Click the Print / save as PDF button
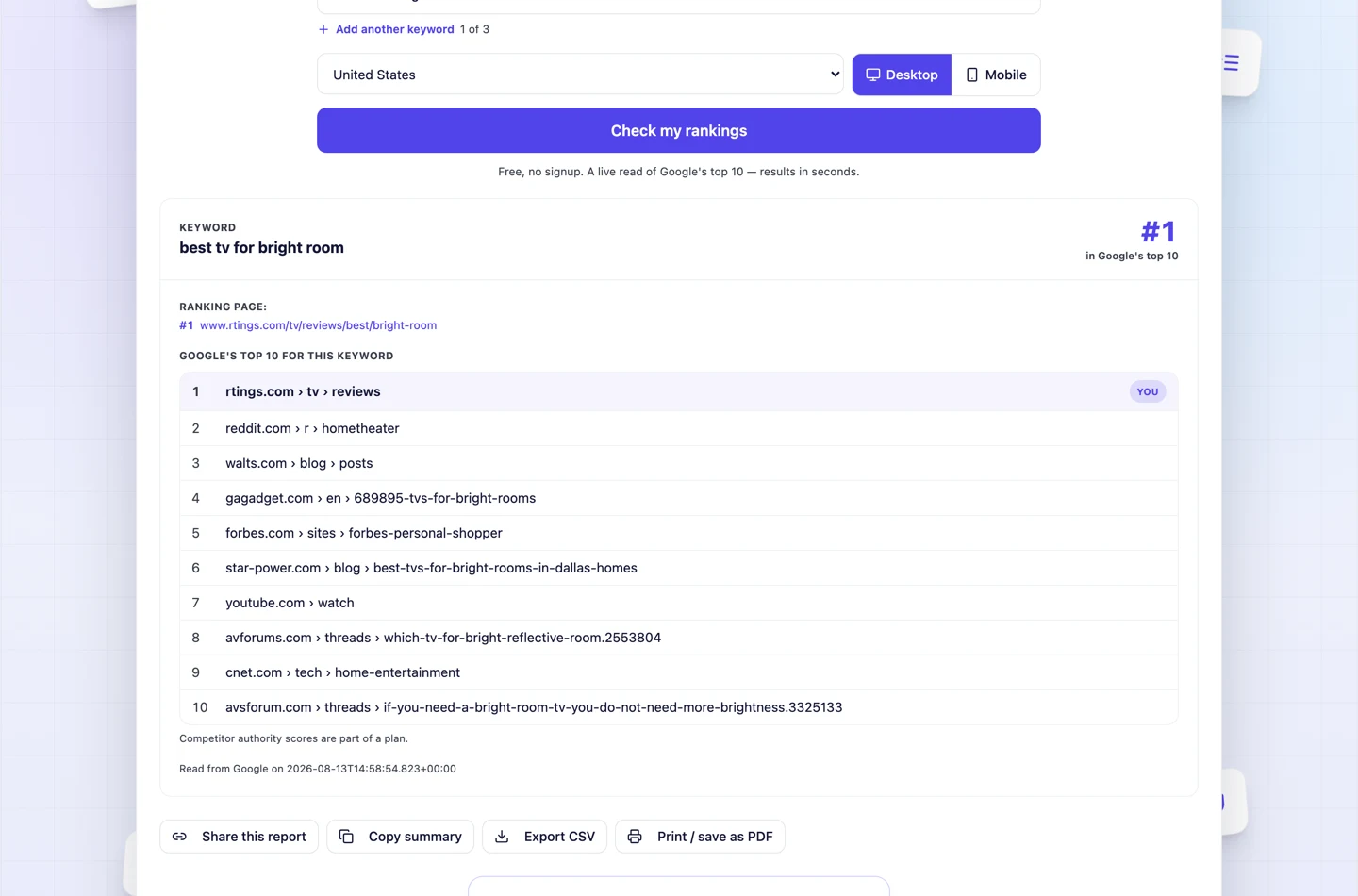The image size is (1358, 896). [x=700, y=837]
